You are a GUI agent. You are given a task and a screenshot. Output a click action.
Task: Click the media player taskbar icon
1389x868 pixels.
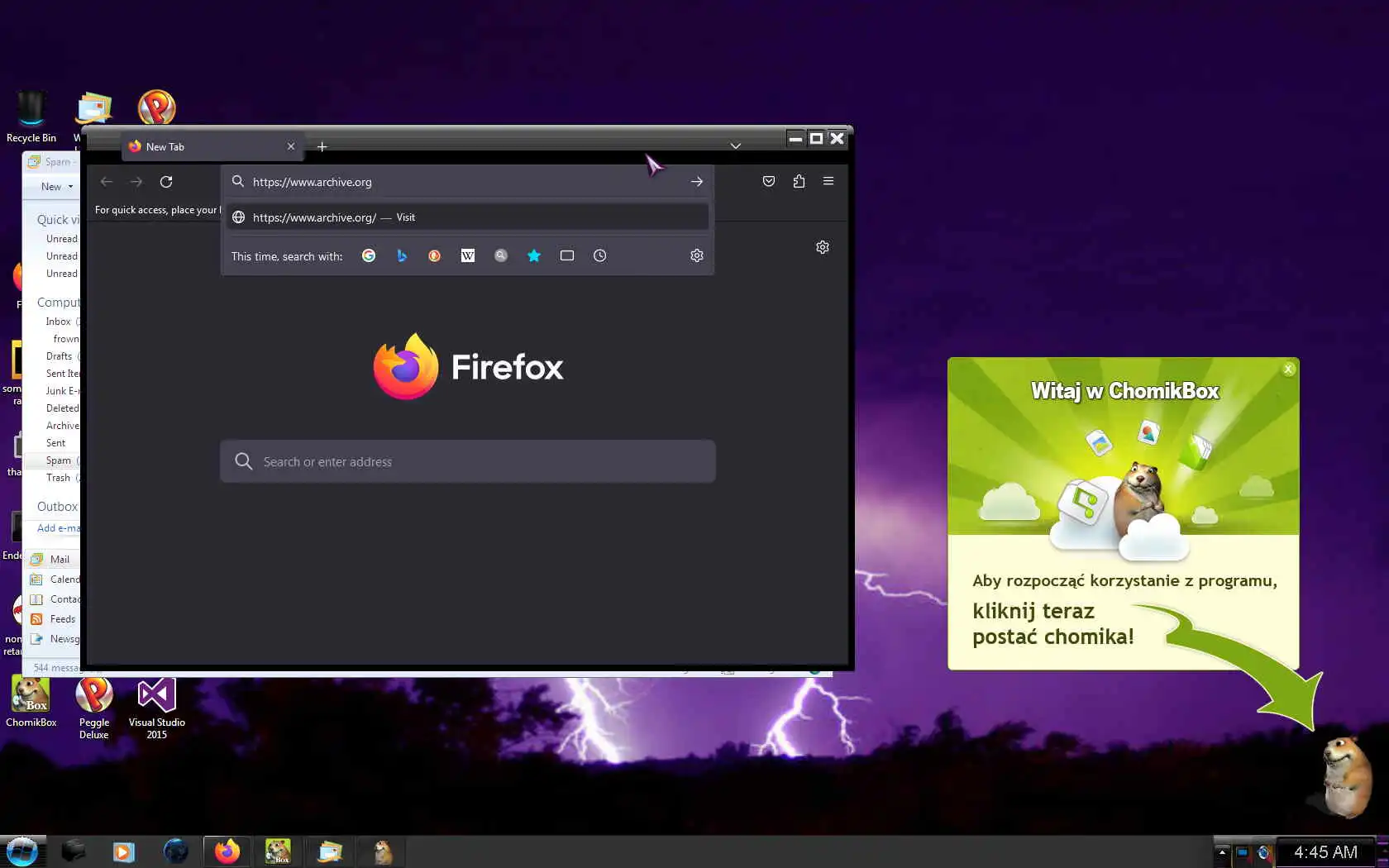[x=124, y=851]
